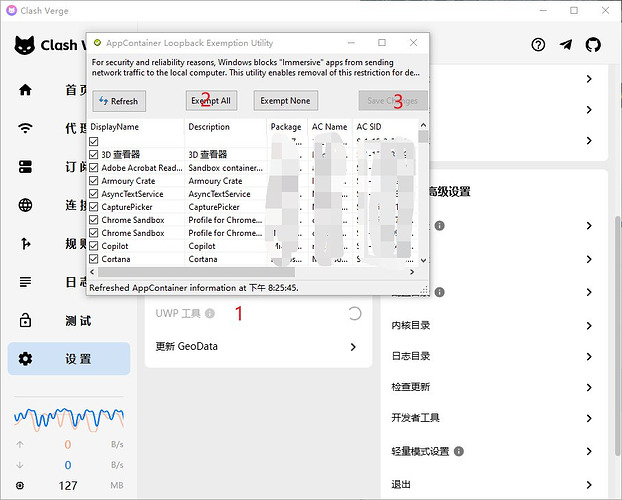The image size is (622, 500).
Task: Click the app list scroll-right arrow
Action: 412,272
